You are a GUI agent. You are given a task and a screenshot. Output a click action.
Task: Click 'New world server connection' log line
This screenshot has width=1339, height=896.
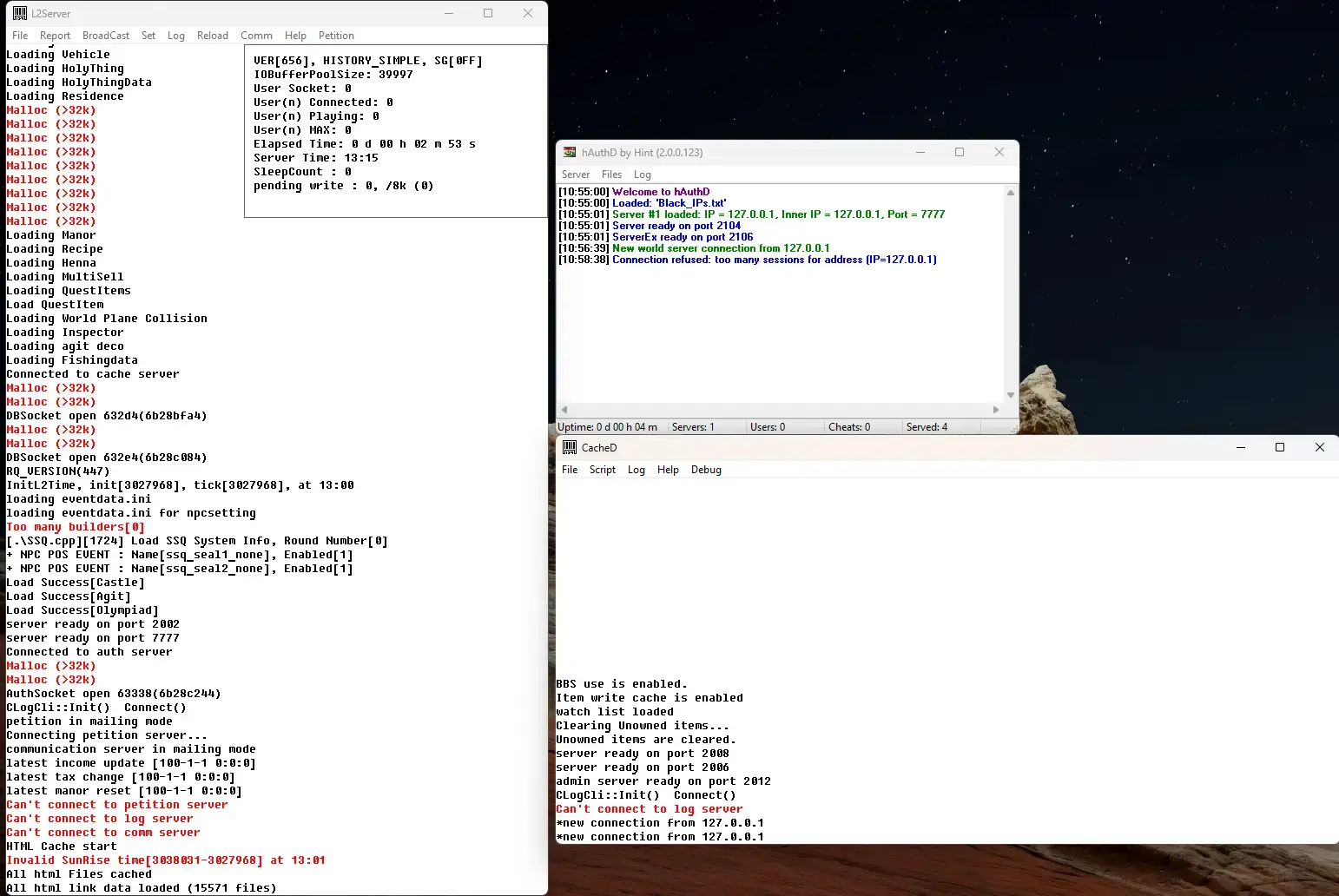[694, 248]
